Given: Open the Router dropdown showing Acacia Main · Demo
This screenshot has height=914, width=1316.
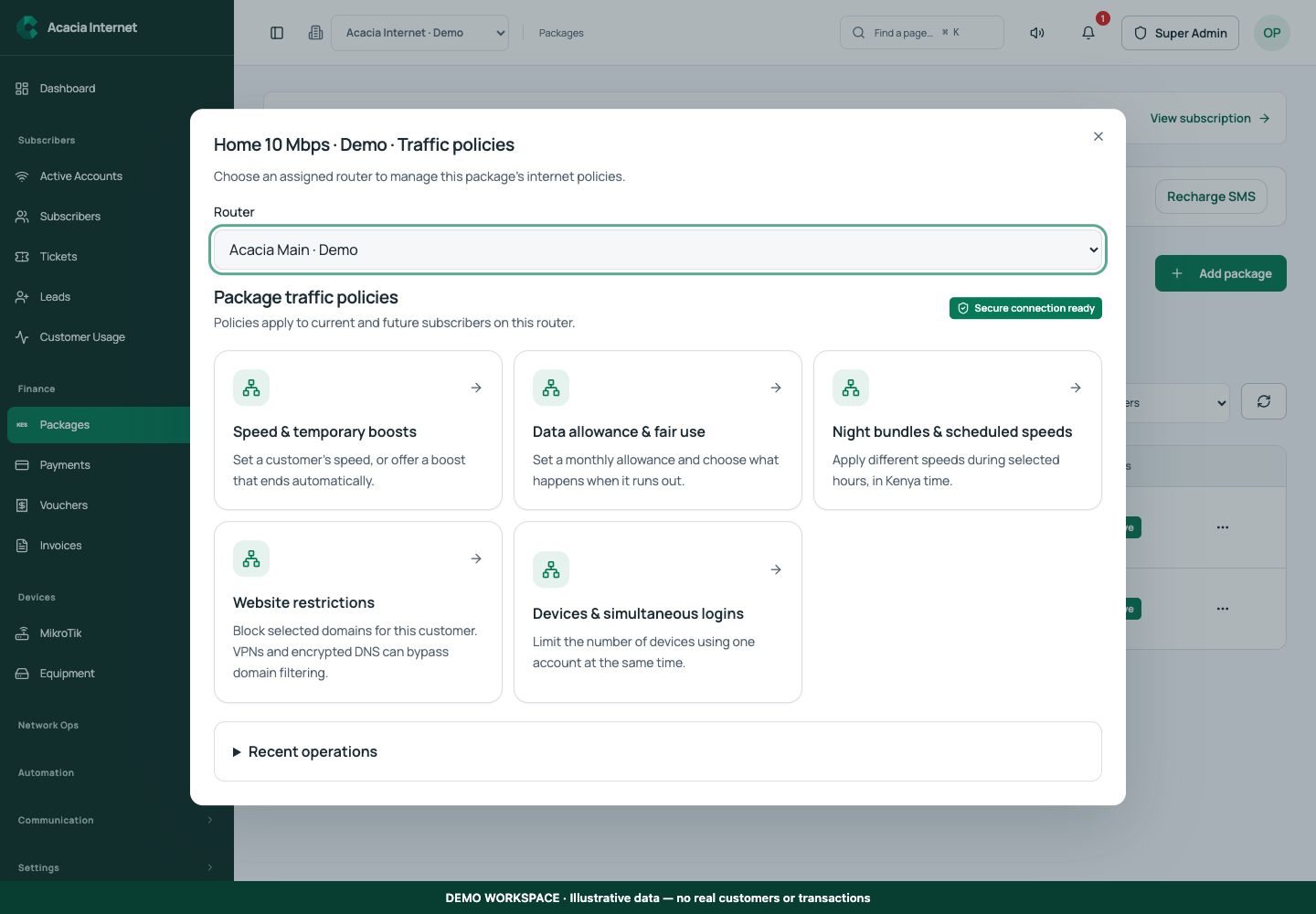Looking at the screenshot, I should click(658, 250).
